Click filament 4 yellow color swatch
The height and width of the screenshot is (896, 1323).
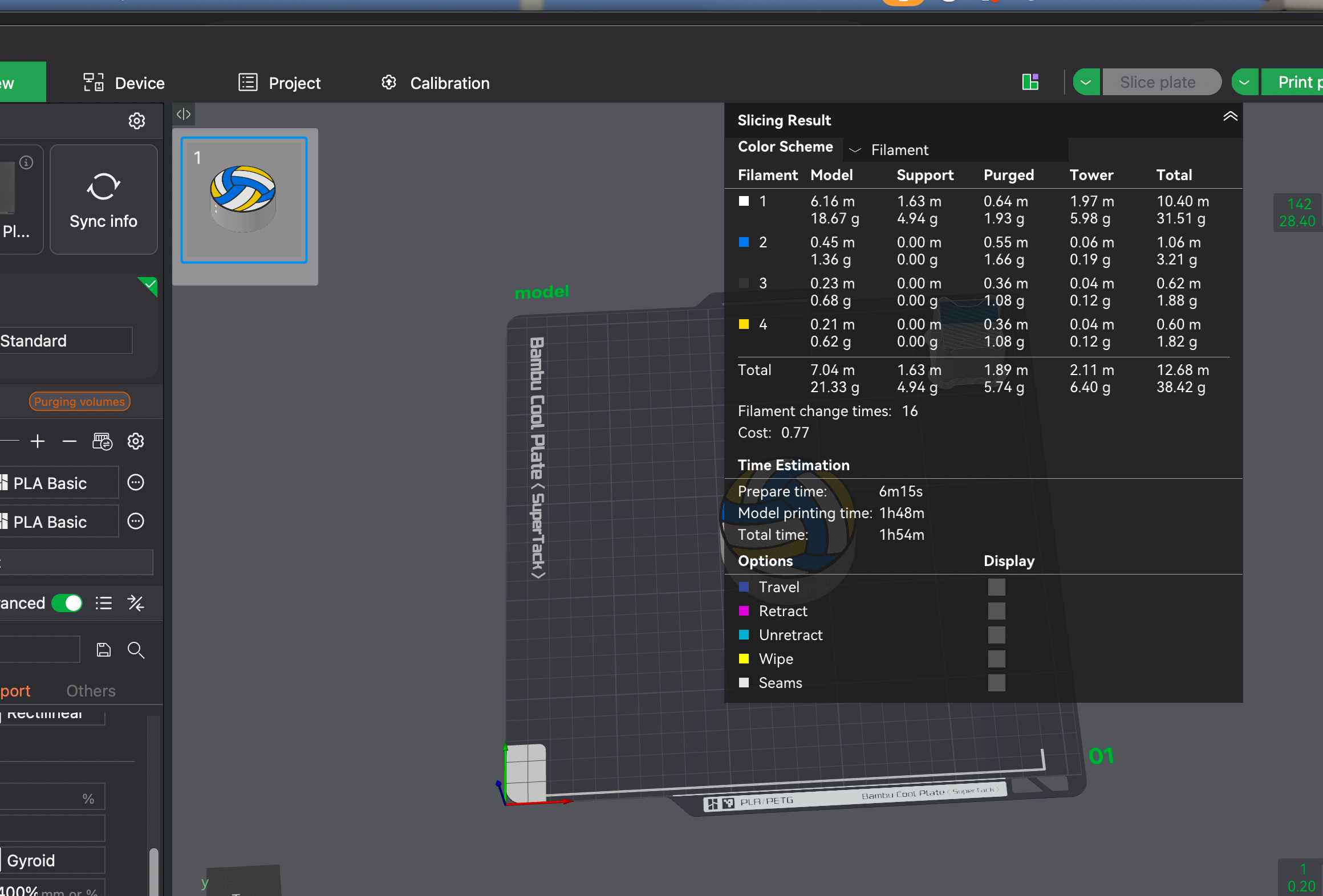[744, 324]
